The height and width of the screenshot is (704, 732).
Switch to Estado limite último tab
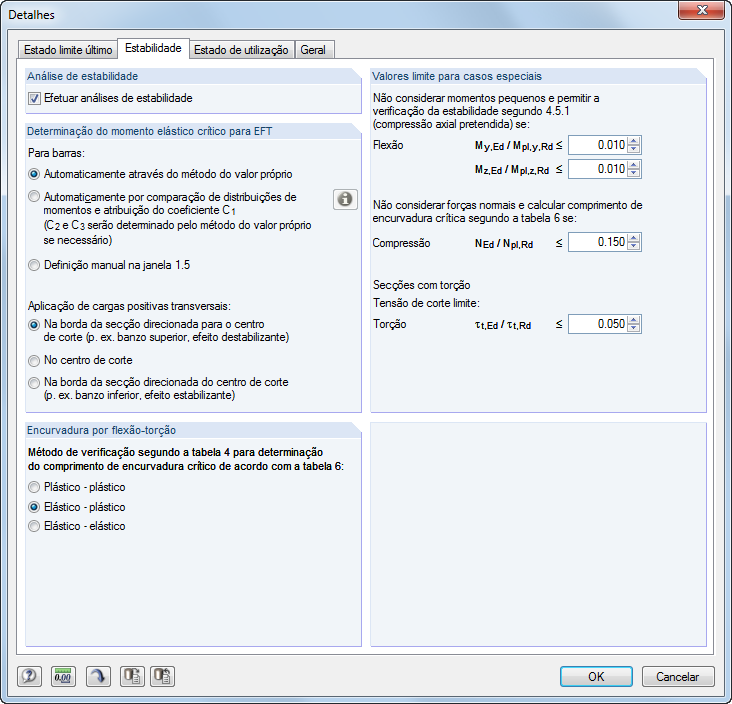coord(68,50)
